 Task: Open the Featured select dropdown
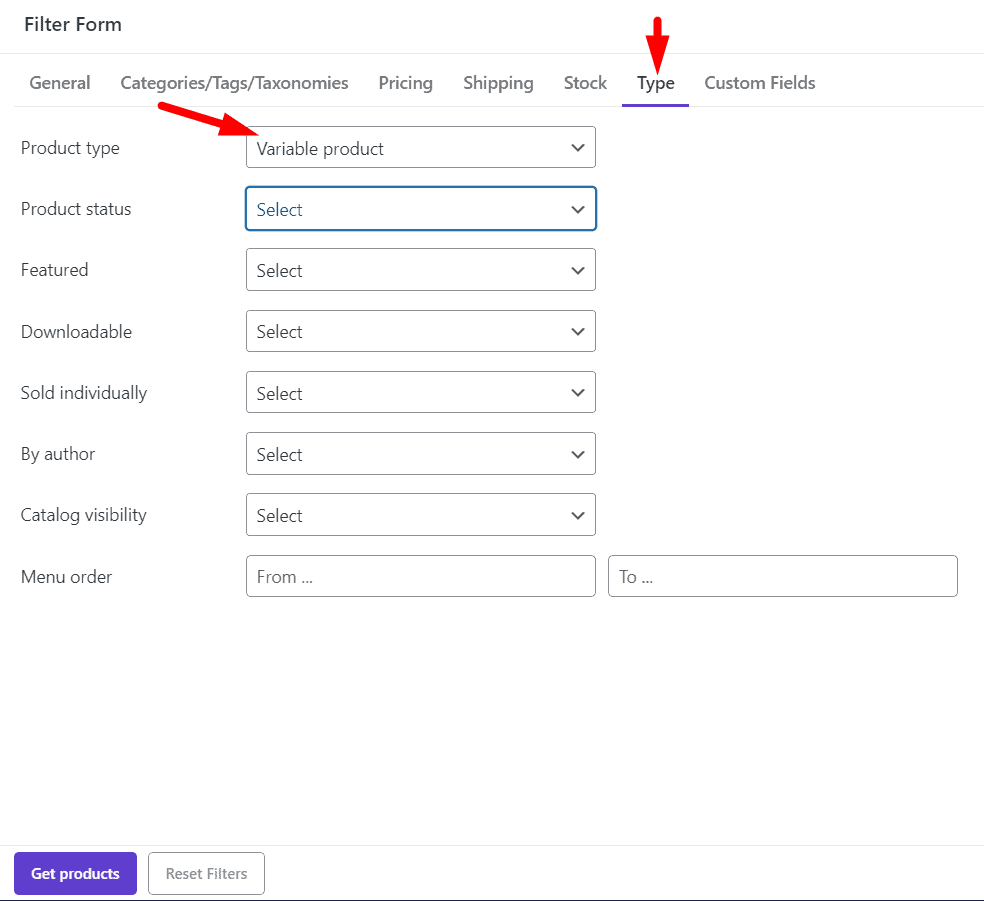click(420, 270)
